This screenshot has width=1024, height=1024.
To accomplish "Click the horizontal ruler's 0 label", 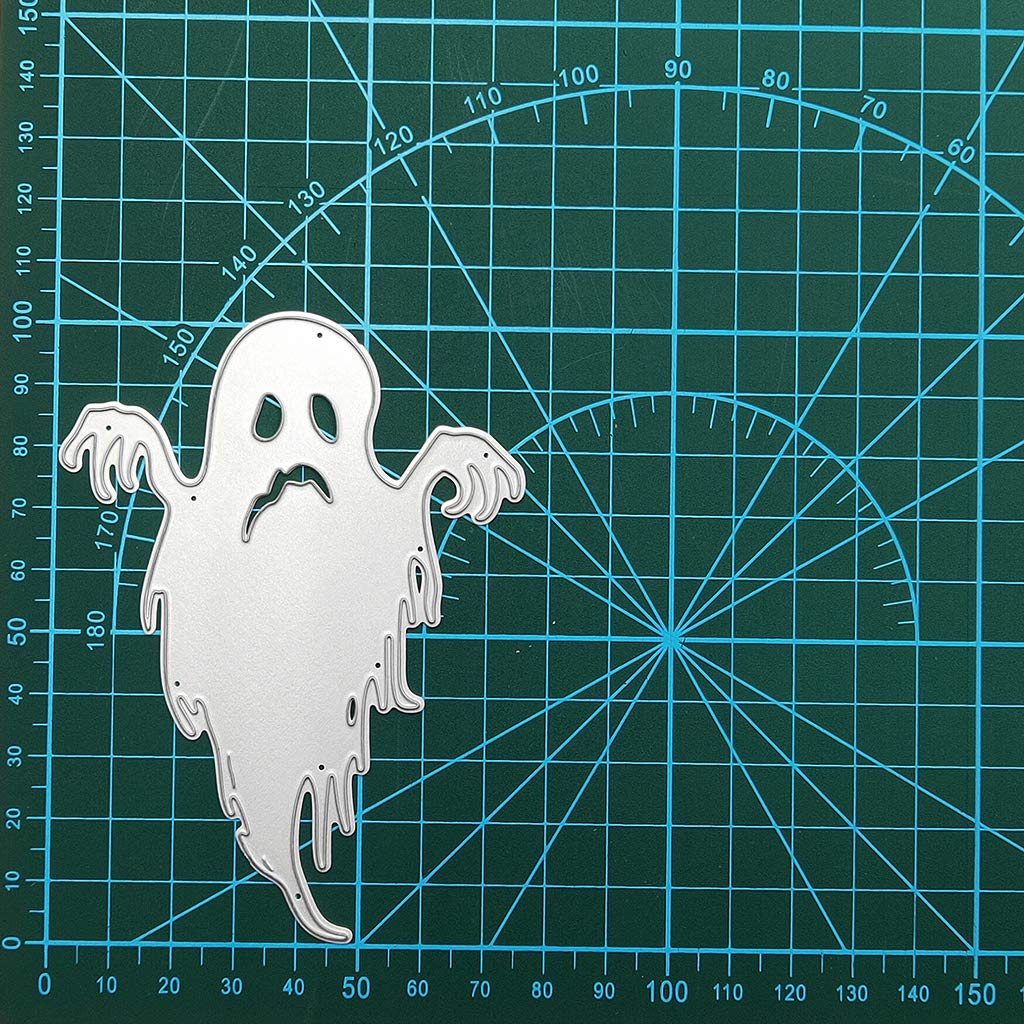I will pyautogui.click(x=44, y=985).
